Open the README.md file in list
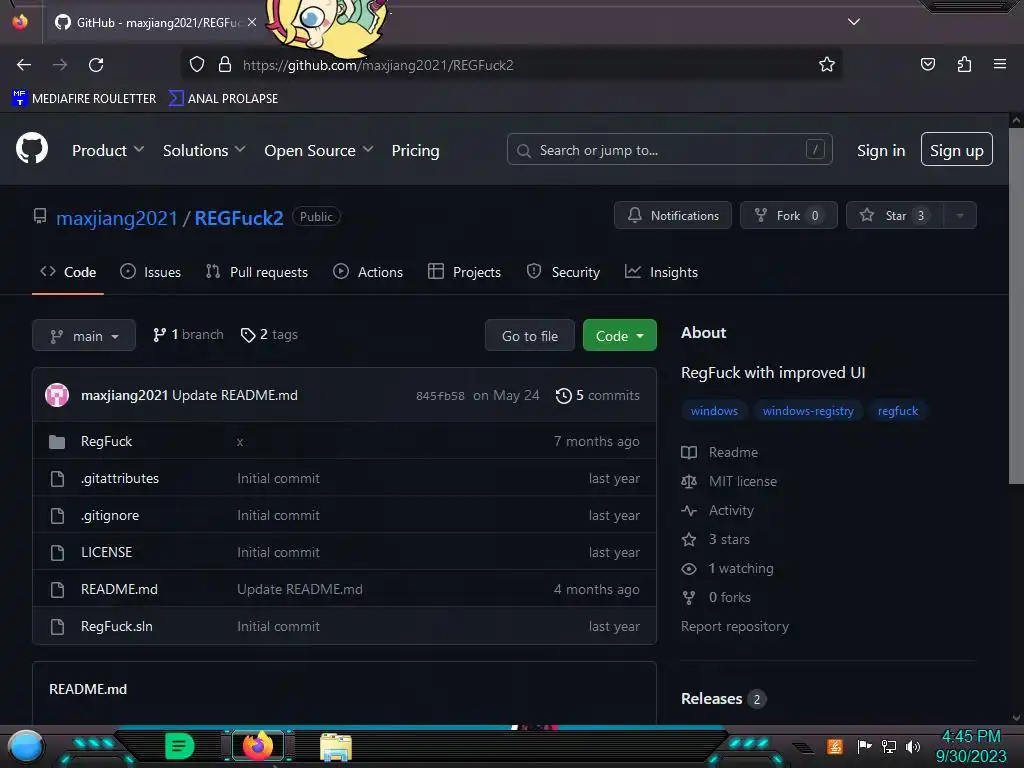This screenshot has height=768, width=1024. [x=119, y=589]
